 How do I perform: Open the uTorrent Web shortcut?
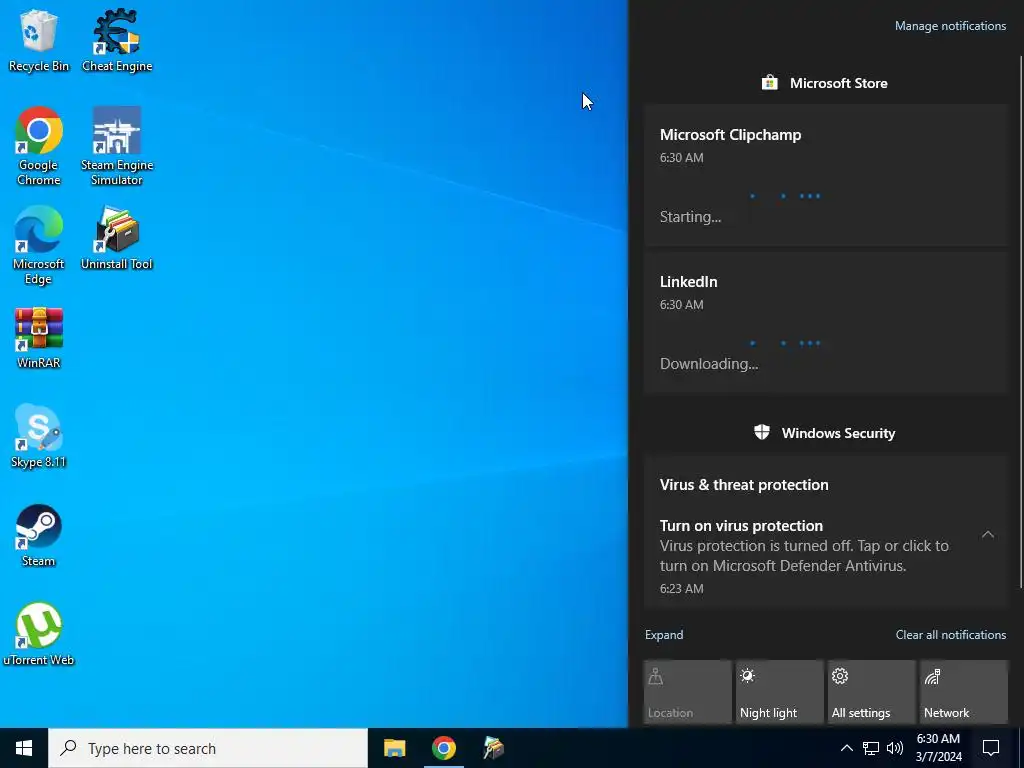click(39, 634)
